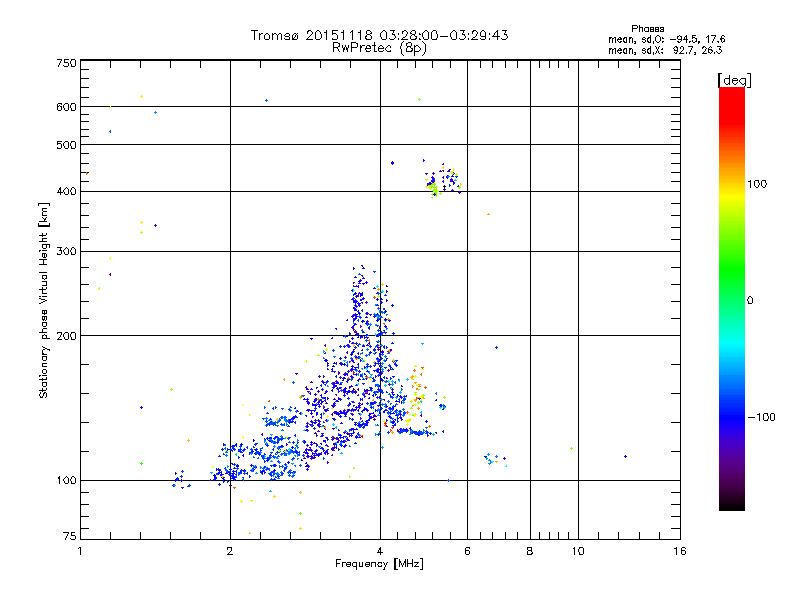
Task: Click the y-axis label '75'
Action: tap(70, 536)
